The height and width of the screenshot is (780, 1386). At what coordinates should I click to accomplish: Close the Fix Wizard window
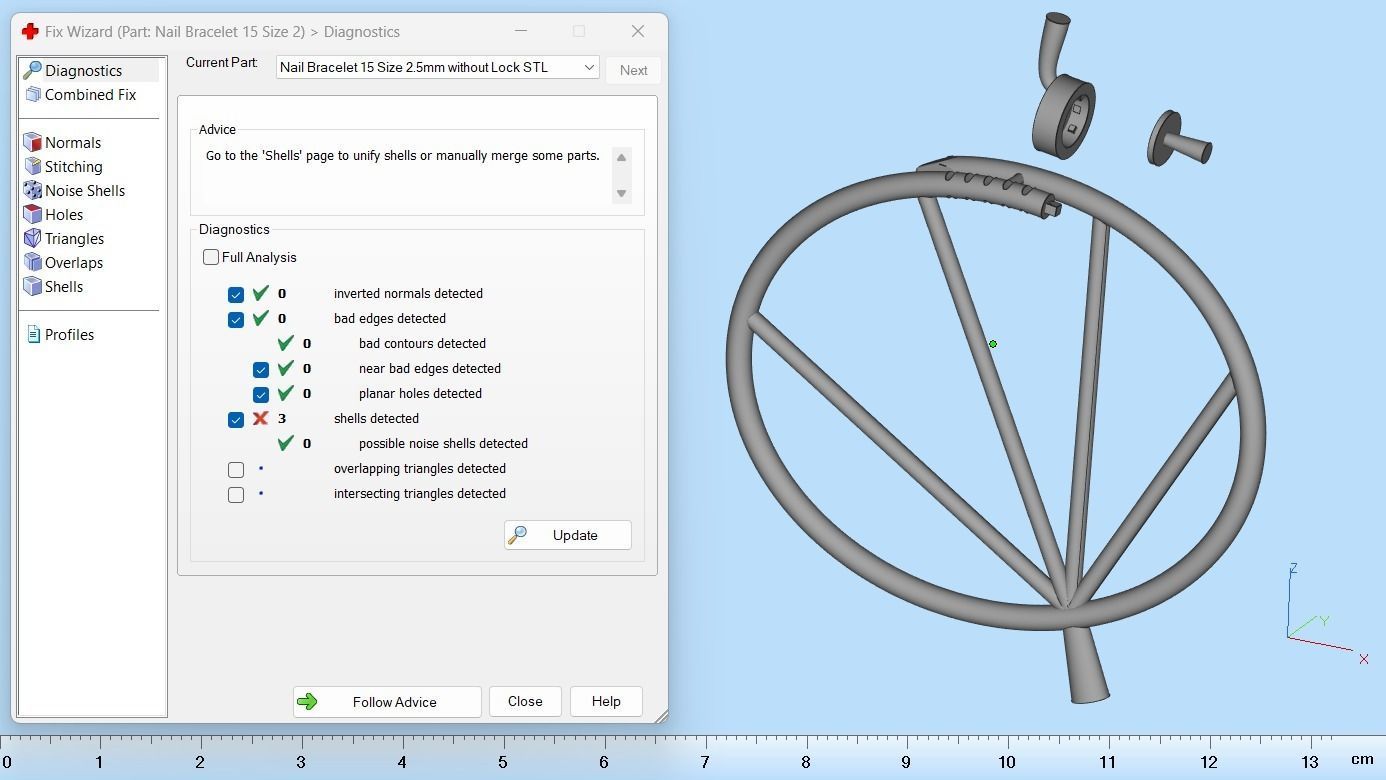coord(638,31)
